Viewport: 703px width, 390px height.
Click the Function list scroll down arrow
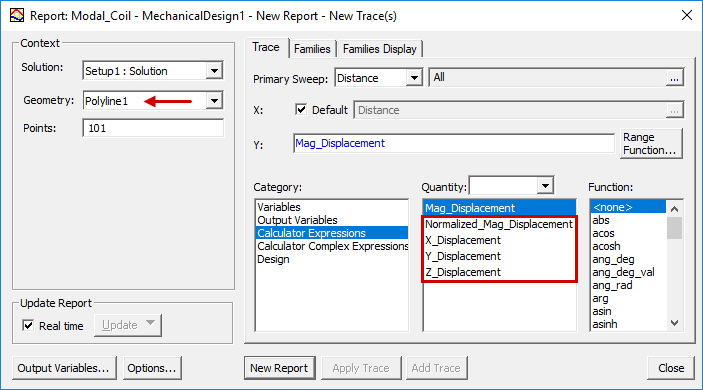[674, 323]
